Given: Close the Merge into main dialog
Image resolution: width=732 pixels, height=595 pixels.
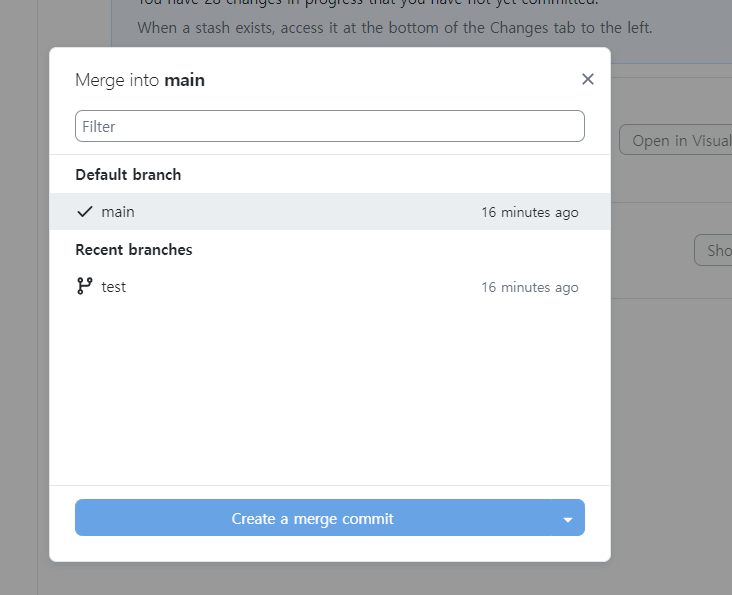Looking at the screenshot, I should [588, 79].
